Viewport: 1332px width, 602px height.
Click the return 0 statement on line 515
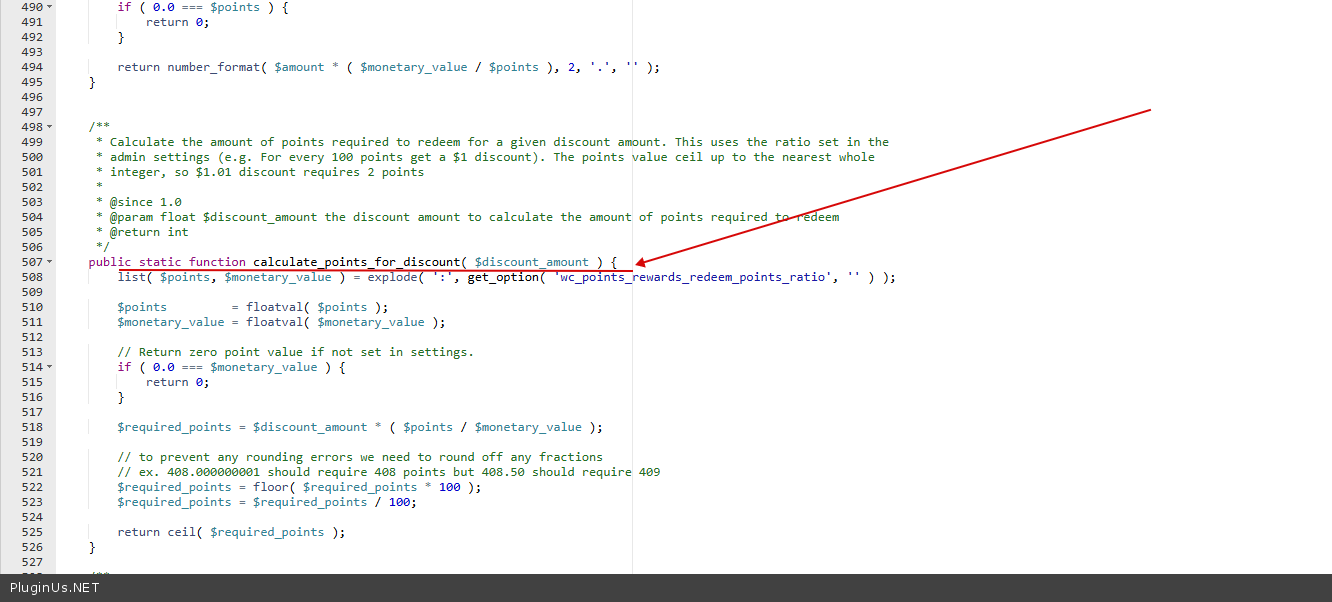[177, 382]
